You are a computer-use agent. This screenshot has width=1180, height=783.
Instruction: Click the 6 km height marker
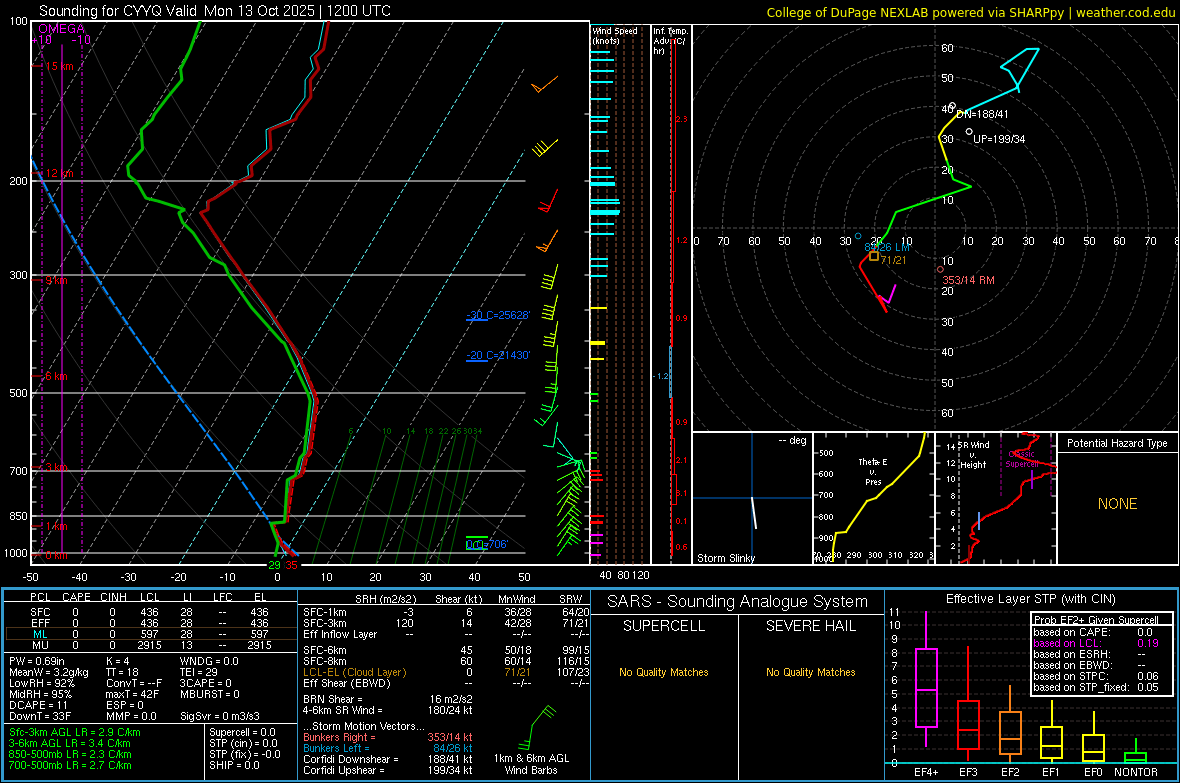click(56, 376)
